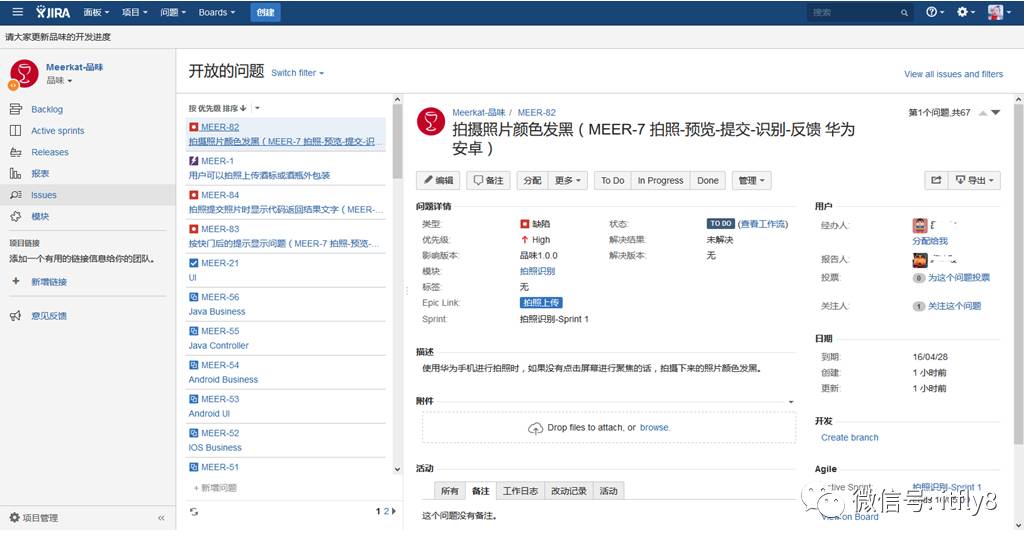Click the search magnifier icon
1031x549 pixels.
[x=904, y=12]
